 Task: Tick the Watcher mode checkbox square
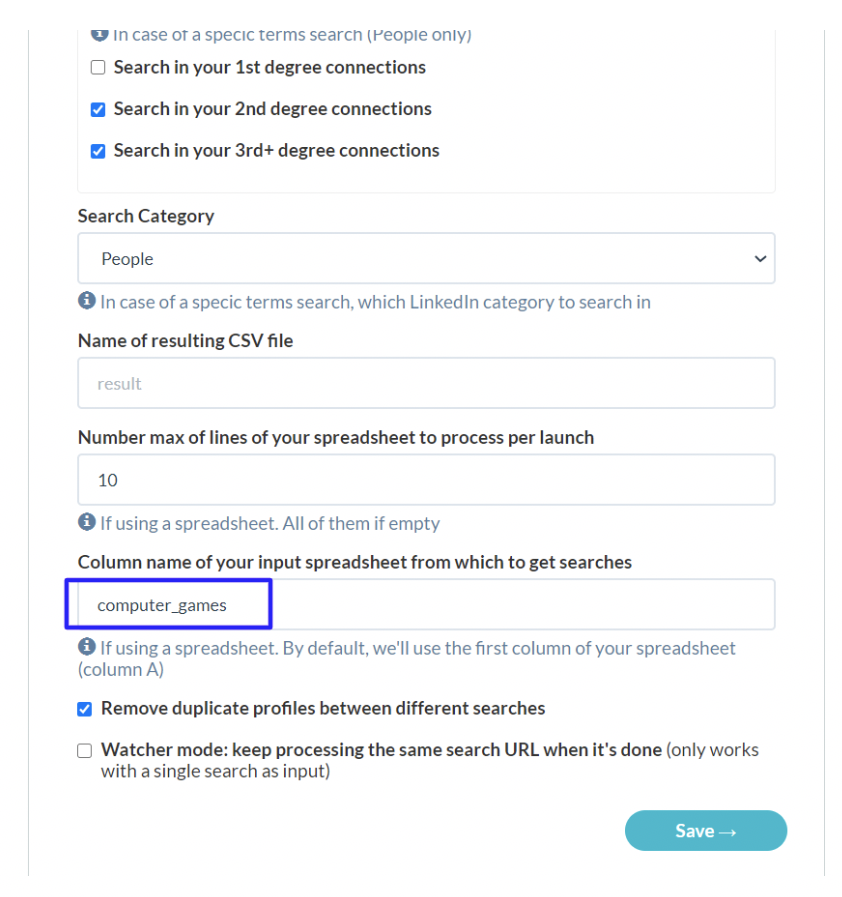coord(85,751)
